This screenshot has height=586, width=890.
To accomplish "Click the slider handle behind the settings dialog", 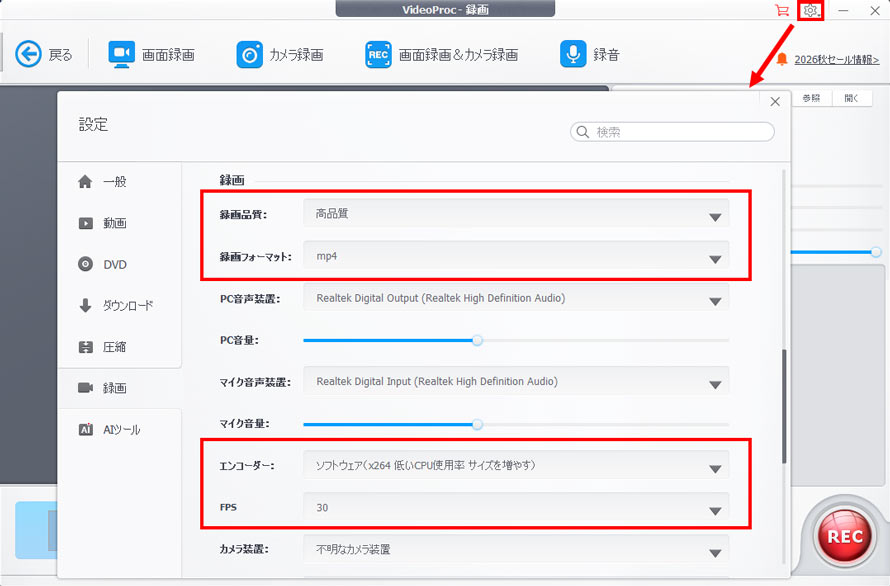I will pyautogui.click(x=876, y=252).
